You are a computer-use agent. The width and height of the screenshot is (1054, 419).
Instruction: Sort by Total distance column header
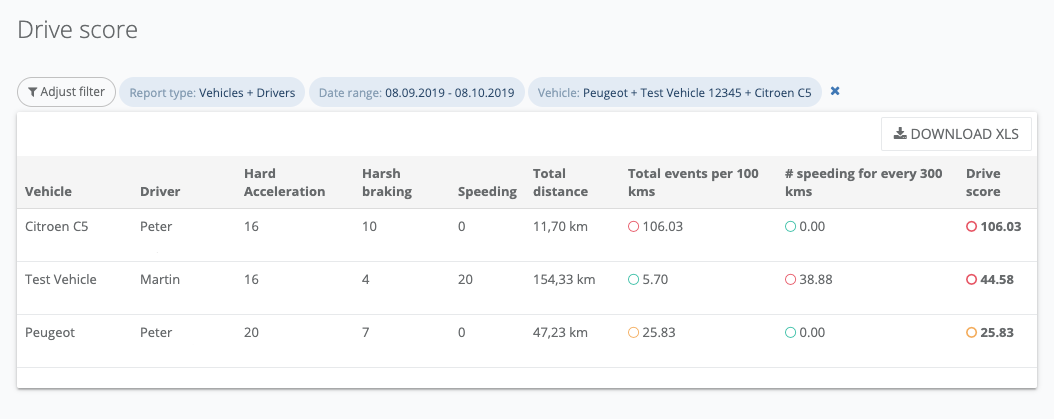click(561, 182)
